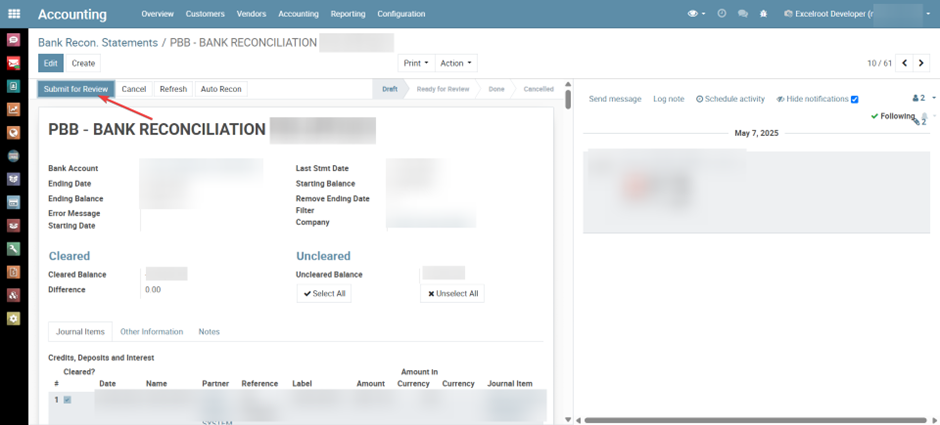This screenshot has height=425, width=940.
Task: Open the dark red stack app sidebar icon
Action: (x=13, y=225)
